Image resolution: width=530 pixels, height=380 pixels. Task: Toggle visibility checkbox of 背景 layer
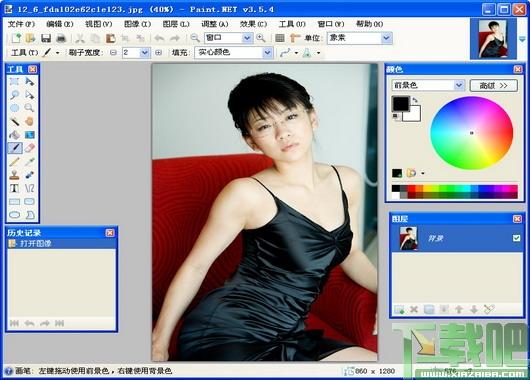tap(516, 238)
